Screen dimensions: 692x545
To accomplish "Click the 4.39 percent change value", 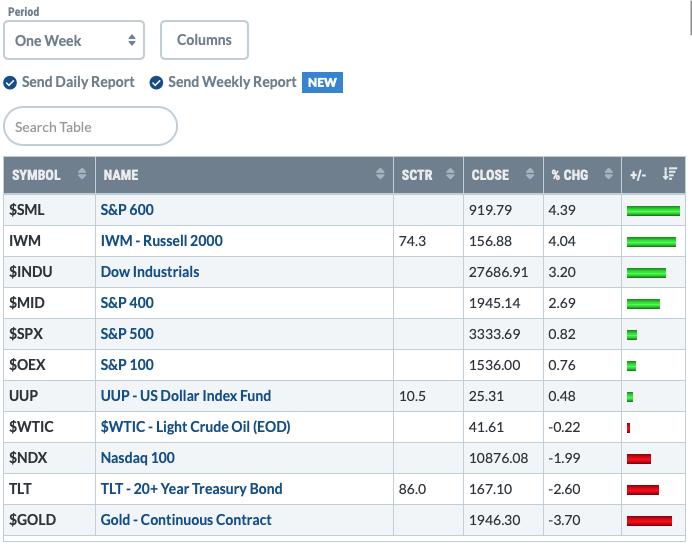I will pyautogui.click(x=562, y=210).
